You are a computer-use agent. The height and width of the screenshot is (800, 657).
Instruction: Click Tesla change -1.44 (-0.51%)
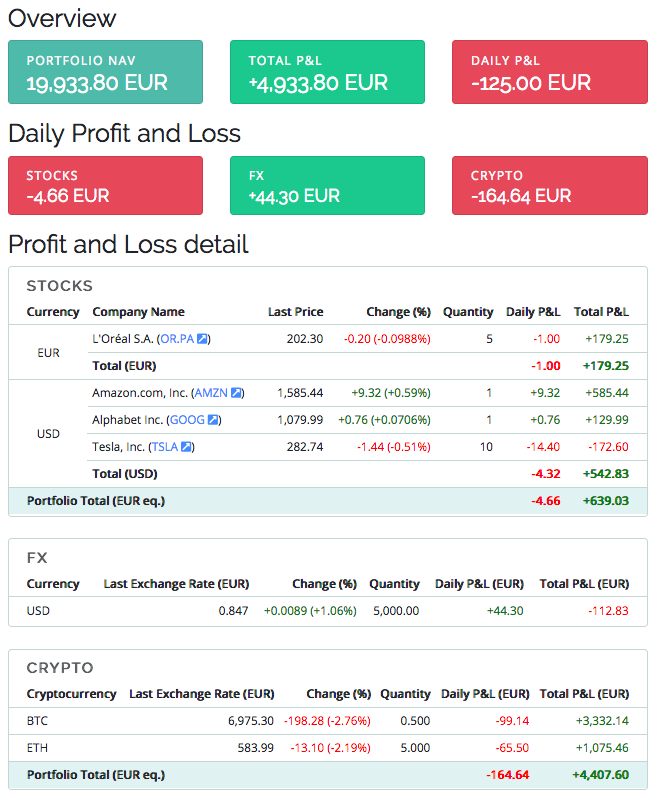point(394,447)
